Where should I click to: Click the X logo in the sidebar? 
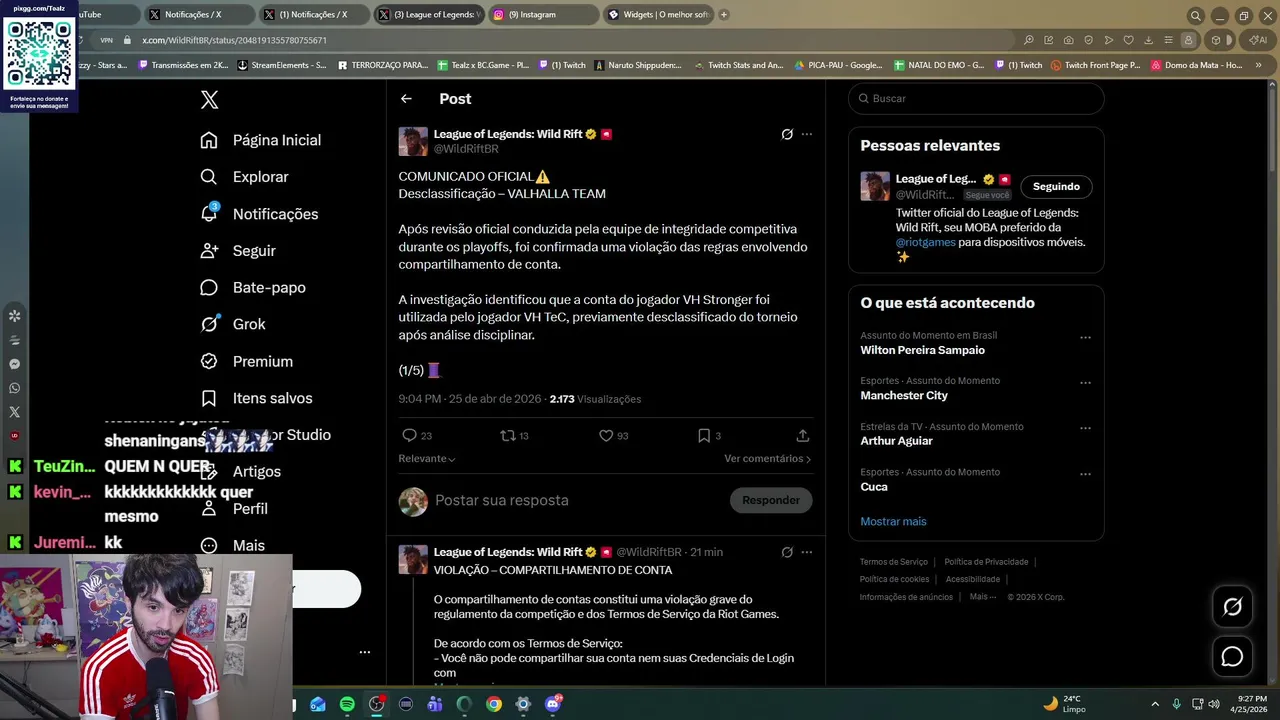[209, 99]
